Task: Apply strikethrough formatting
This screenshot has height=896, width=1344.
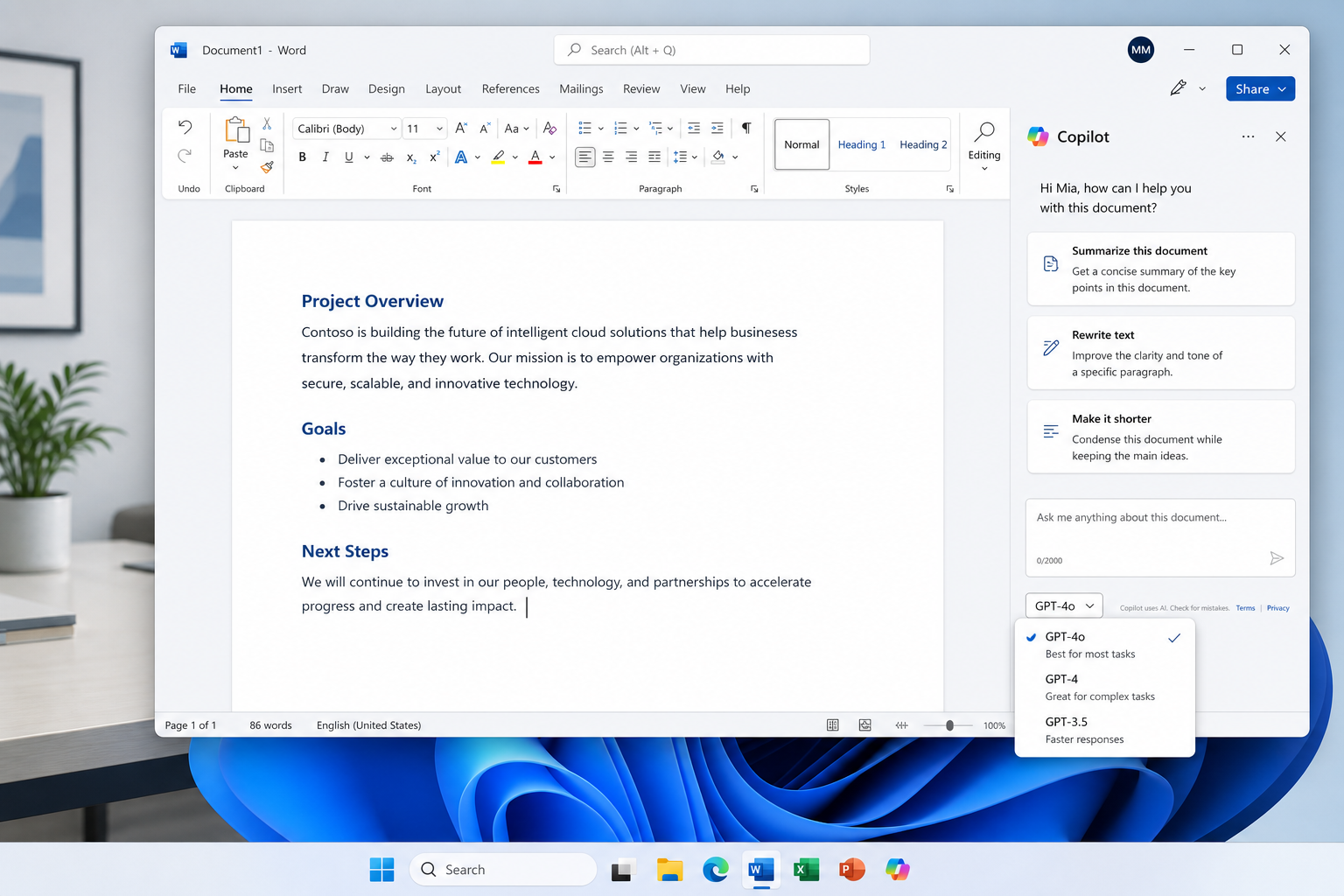Action: pos(387,157)
